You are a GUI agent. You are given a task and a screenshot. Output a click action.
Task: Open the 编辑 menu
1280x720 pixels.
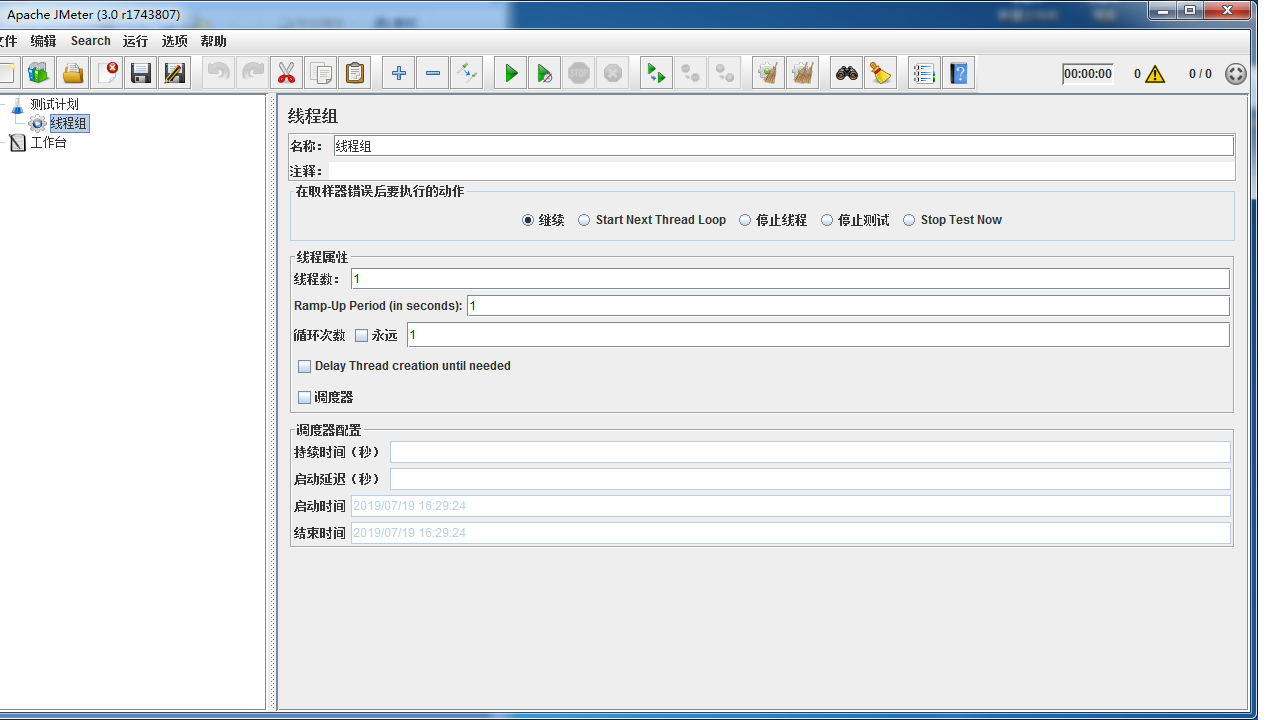(43, 41)
